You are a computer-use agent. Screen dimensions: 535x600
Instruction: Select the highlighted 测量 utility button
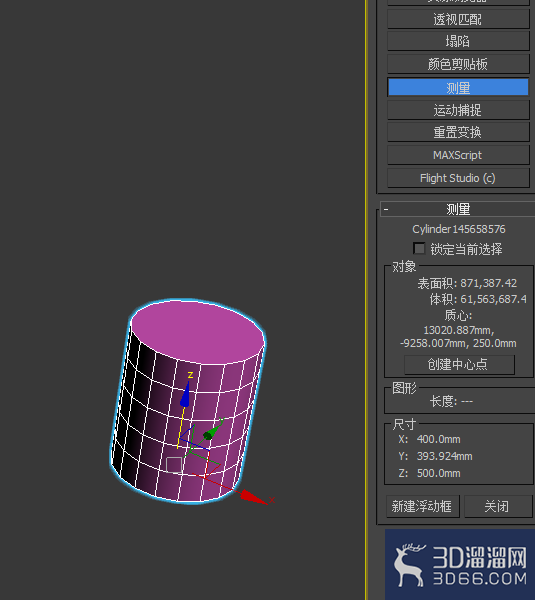click(458, 88)
